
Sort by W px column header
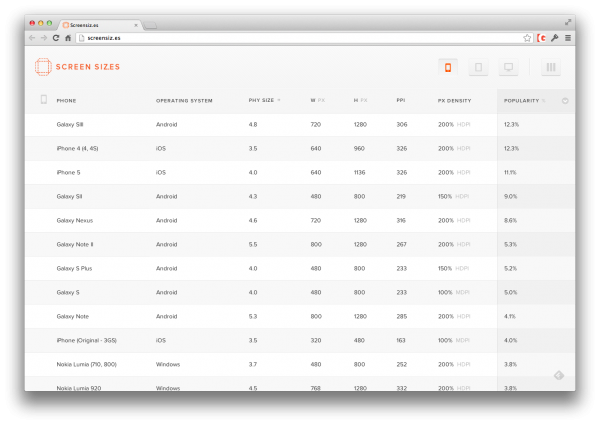[x=318, y=100]
